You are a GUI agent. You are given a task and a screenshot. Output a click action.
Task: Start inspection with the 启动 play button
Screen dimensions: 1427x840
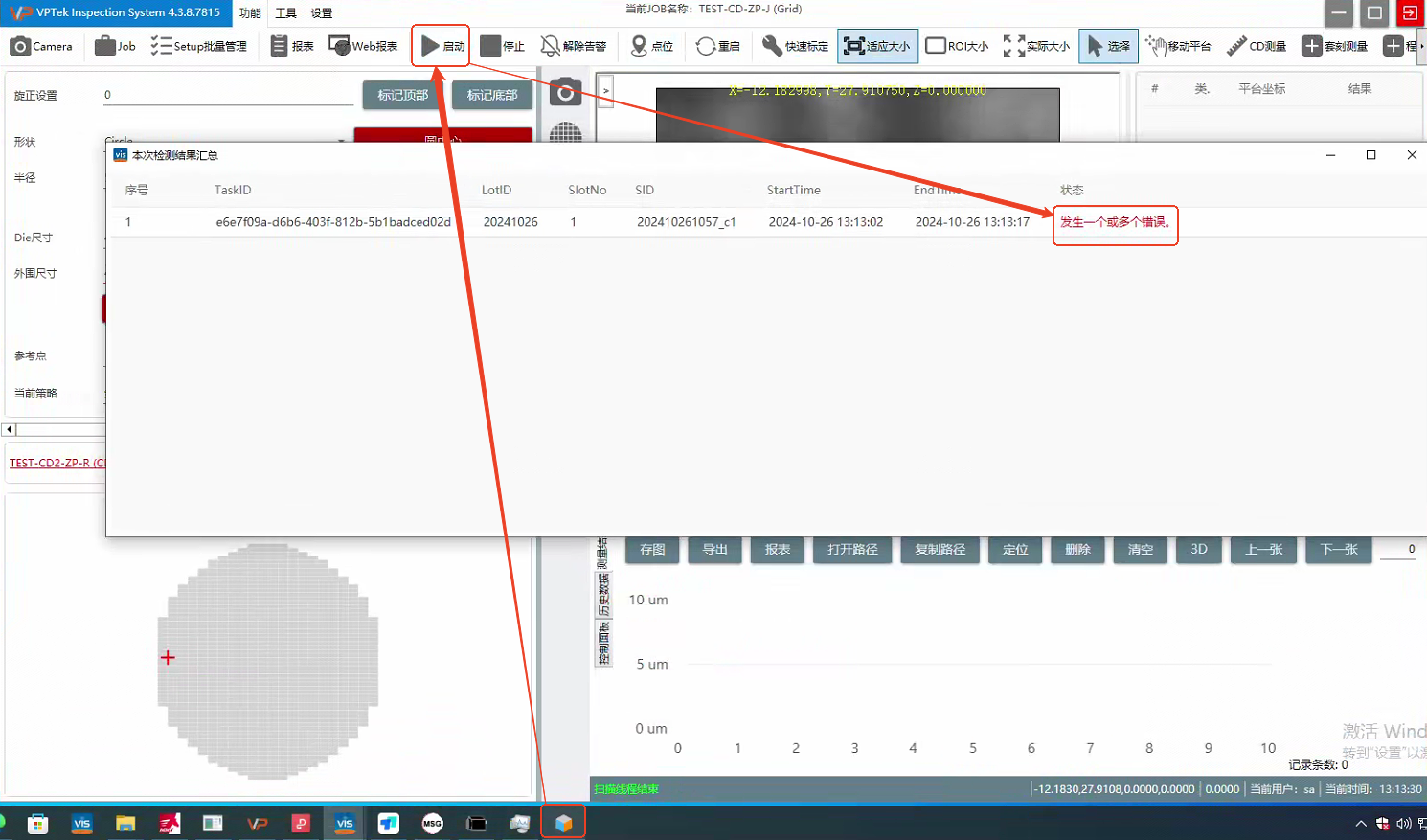[442, 46]
